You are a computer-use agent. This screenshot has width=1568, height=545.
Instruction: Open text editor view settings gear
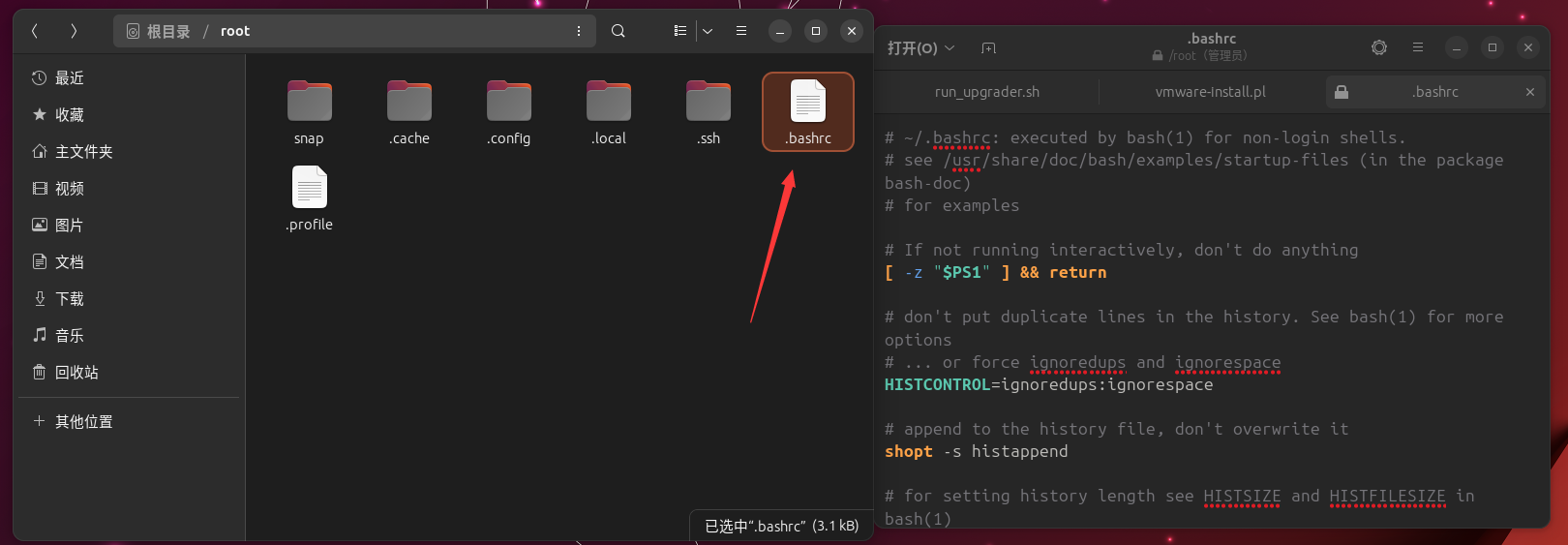tap(1379, 47)
